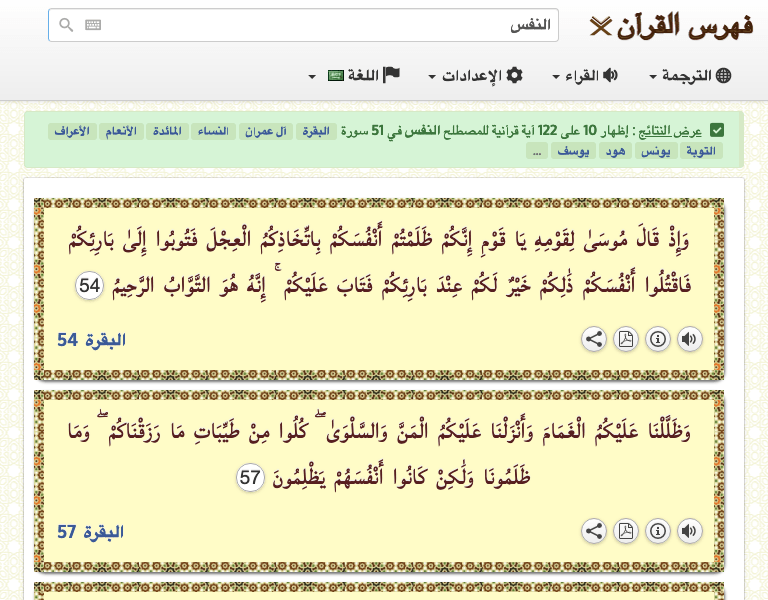Filter results by surah يوسف
This screenshot has height=600, width=768.
(572, 151)
